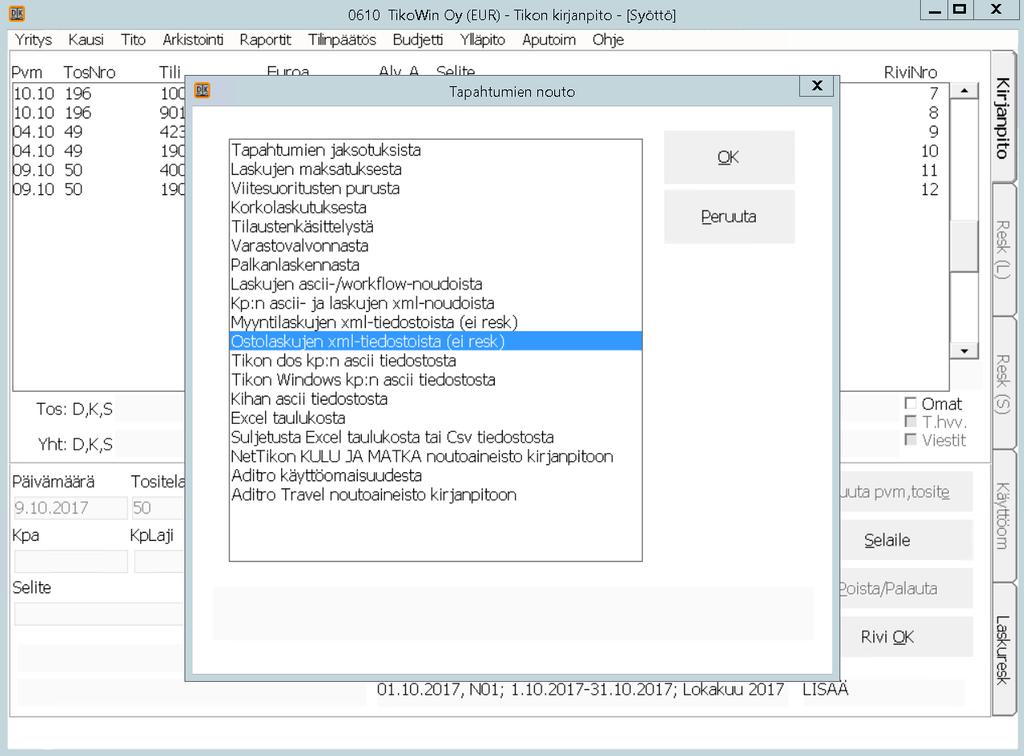This screenshot has height=756, width=1024.
Task: Select Tikon dos kp:n ascii tiedostosta
Action: click(x=436, y=360)
